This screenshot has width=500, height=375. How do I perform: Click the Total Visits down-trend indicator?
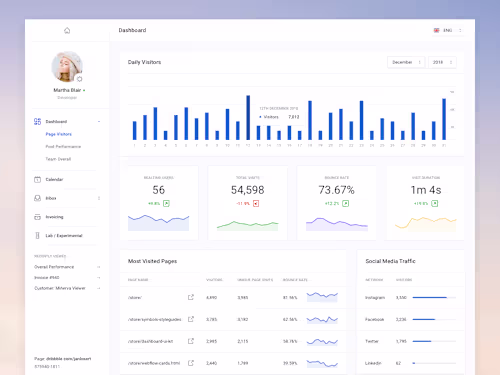click(256, 203)
